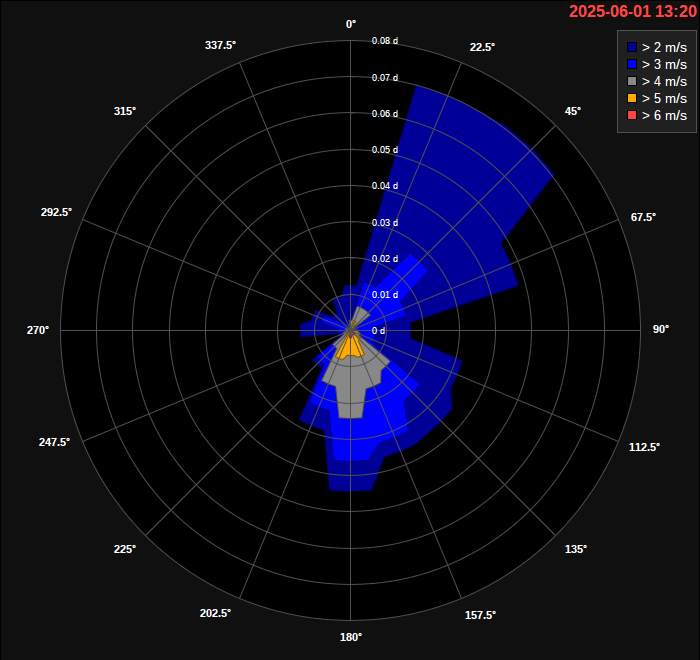Click the timestamp 2025-06-01 13:20

[x=633, y=11]
